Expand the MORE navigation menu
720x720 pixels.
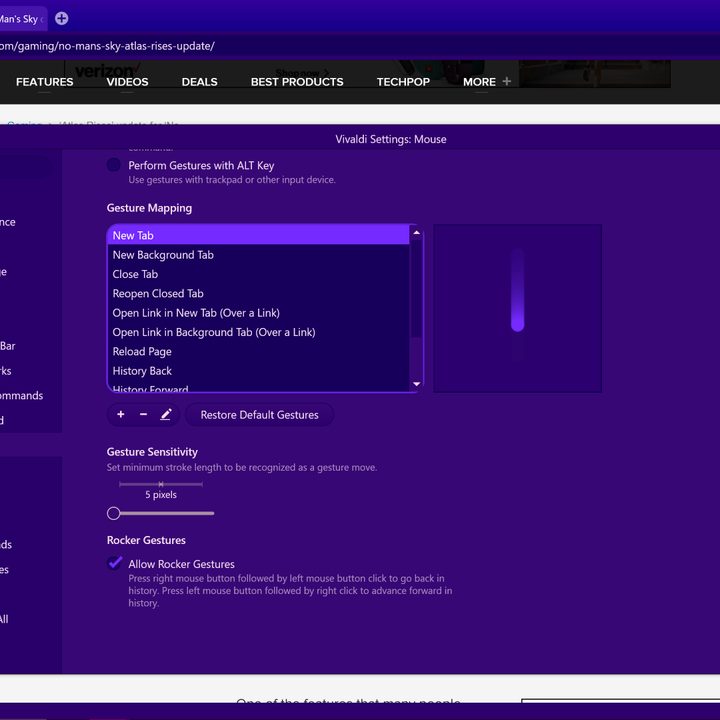click(479, 82)
